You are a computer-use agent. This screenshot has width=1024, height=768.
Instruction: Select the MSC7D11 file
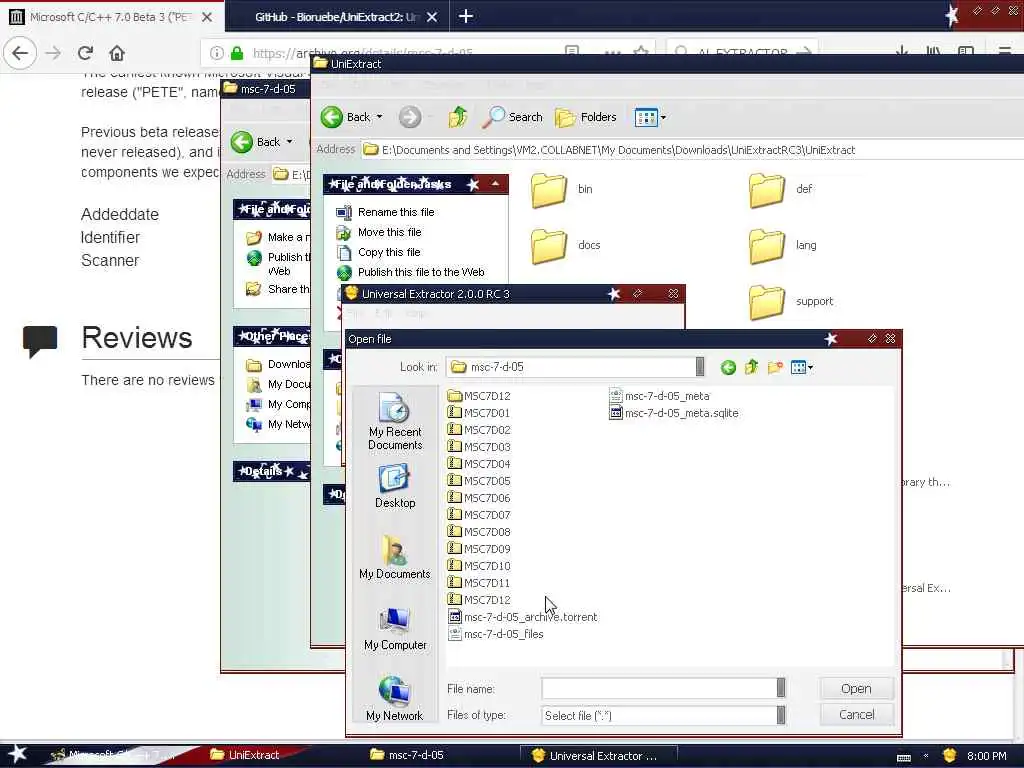point(479,583)
